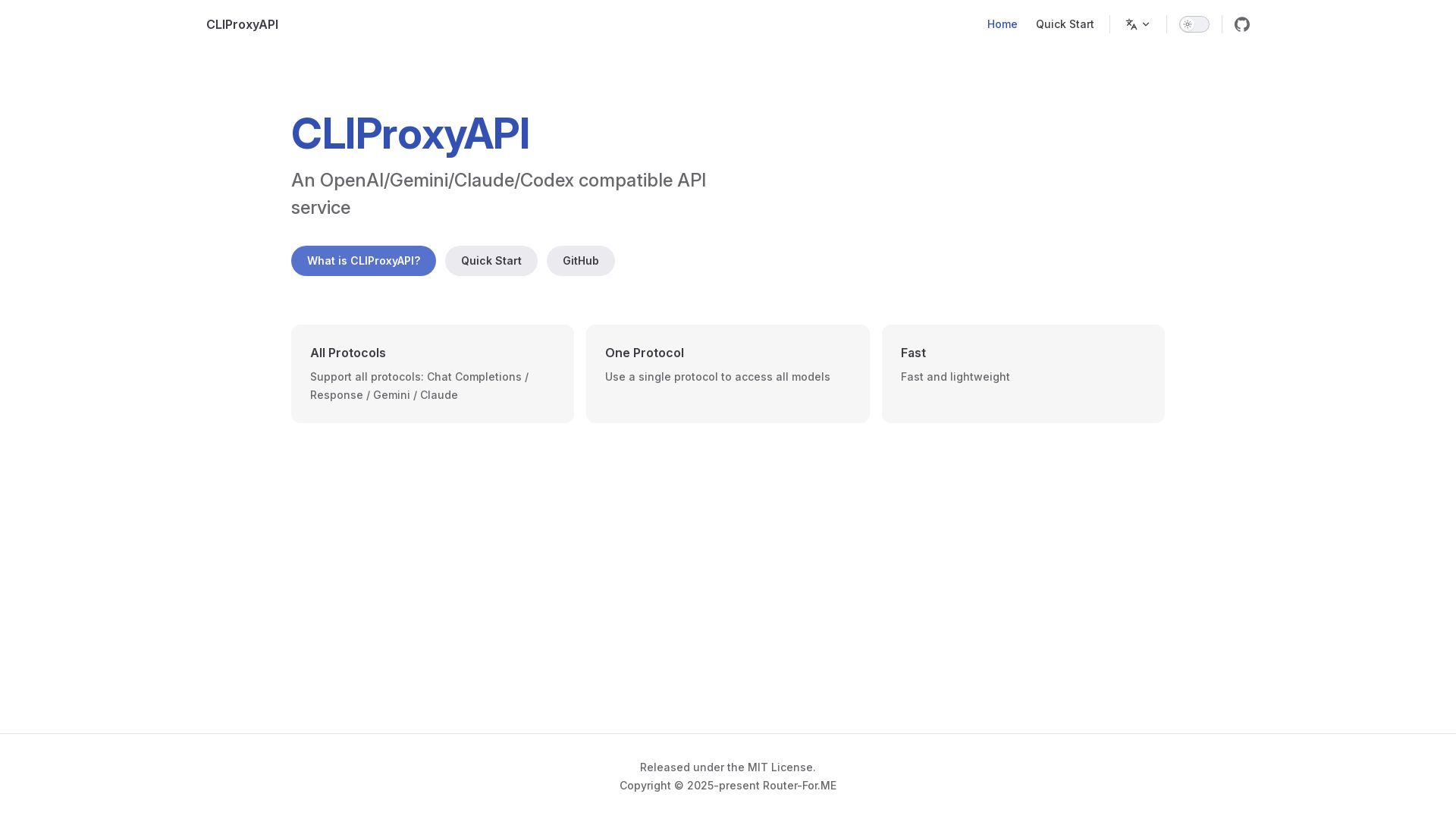The image size is (1456, 819).
Task: Toggle dark mode appearance switch
Action: 1194,24
